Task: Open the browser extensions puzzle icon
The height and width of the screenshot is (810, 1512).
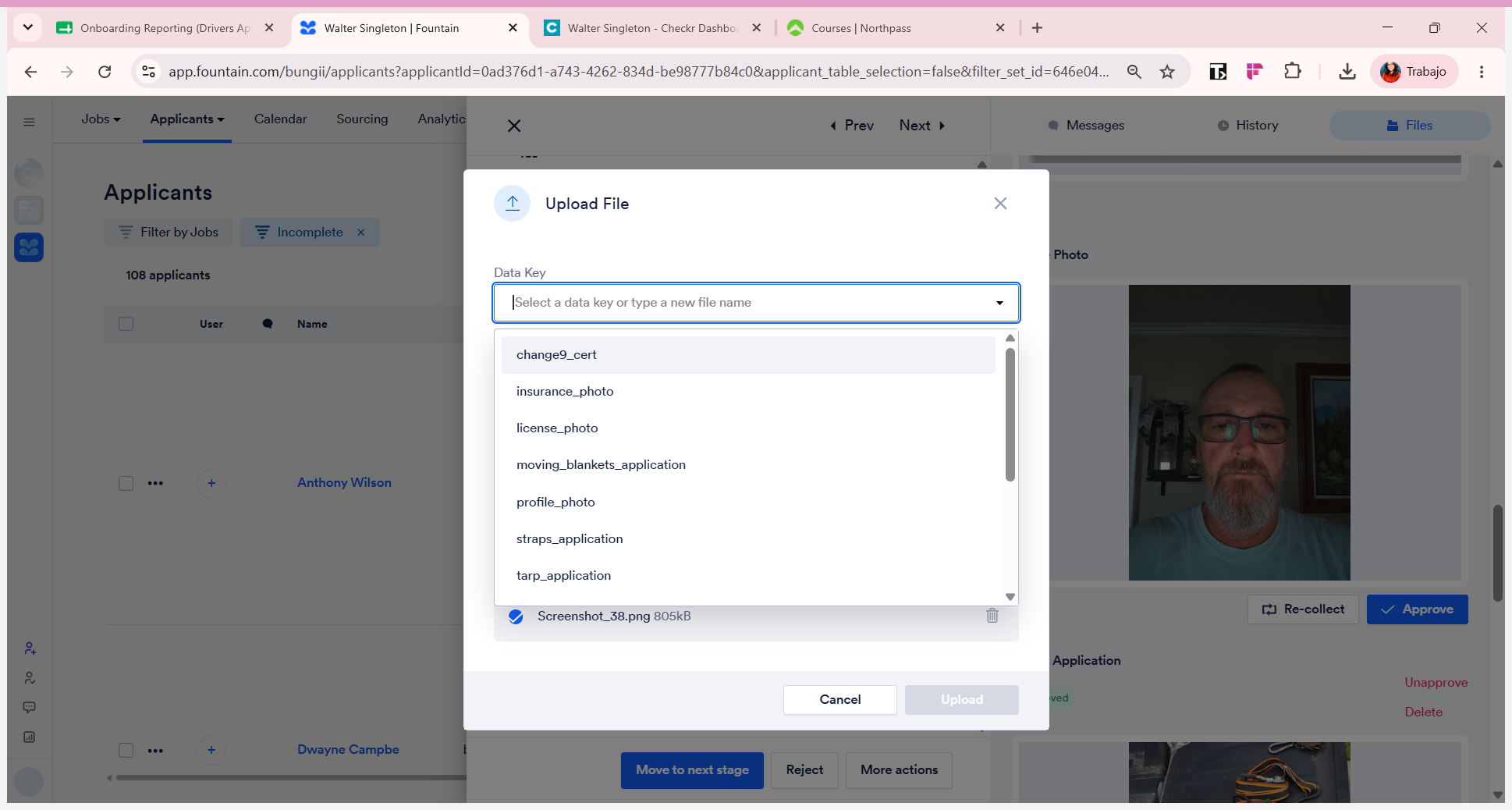Action: coord(1293,72)
